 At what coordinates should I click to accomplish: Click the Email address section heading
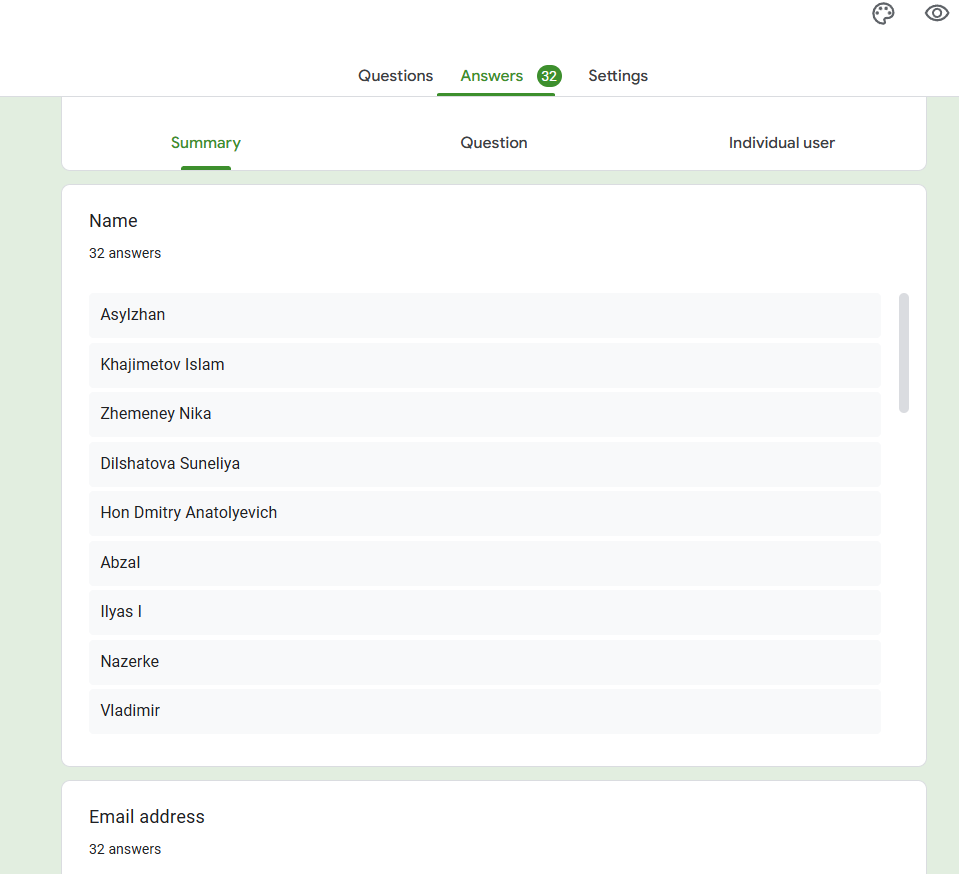tap(147, 817)
